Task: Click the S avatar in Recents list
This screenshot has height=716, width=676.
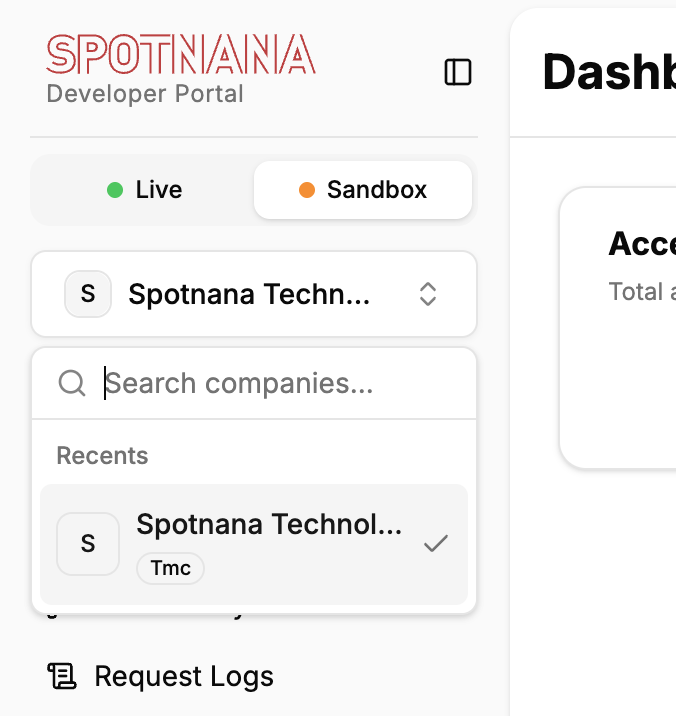Action: (88, 543)
